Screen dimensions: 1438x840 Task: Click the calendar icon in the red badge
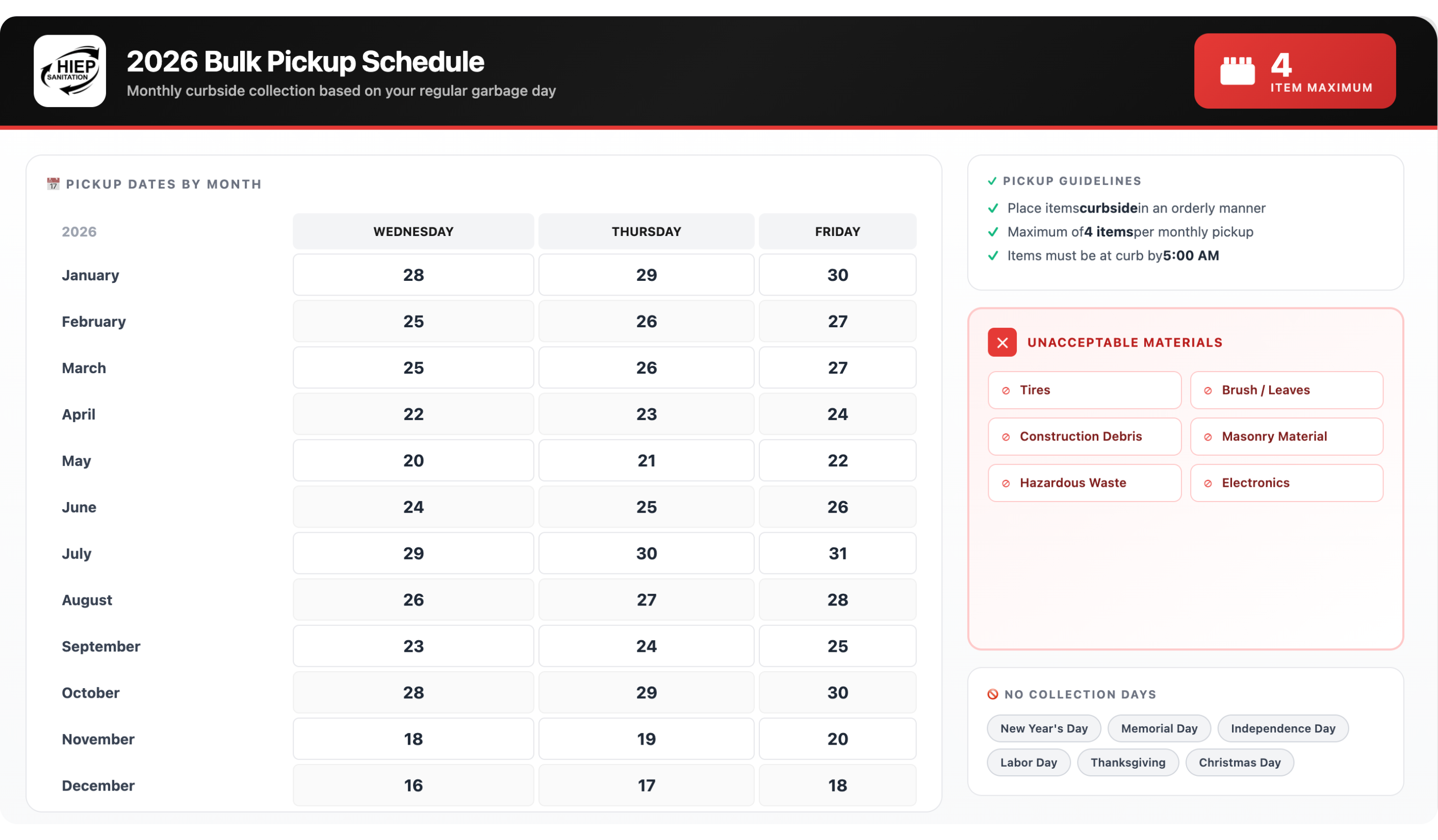click(x=1237, y=71)
